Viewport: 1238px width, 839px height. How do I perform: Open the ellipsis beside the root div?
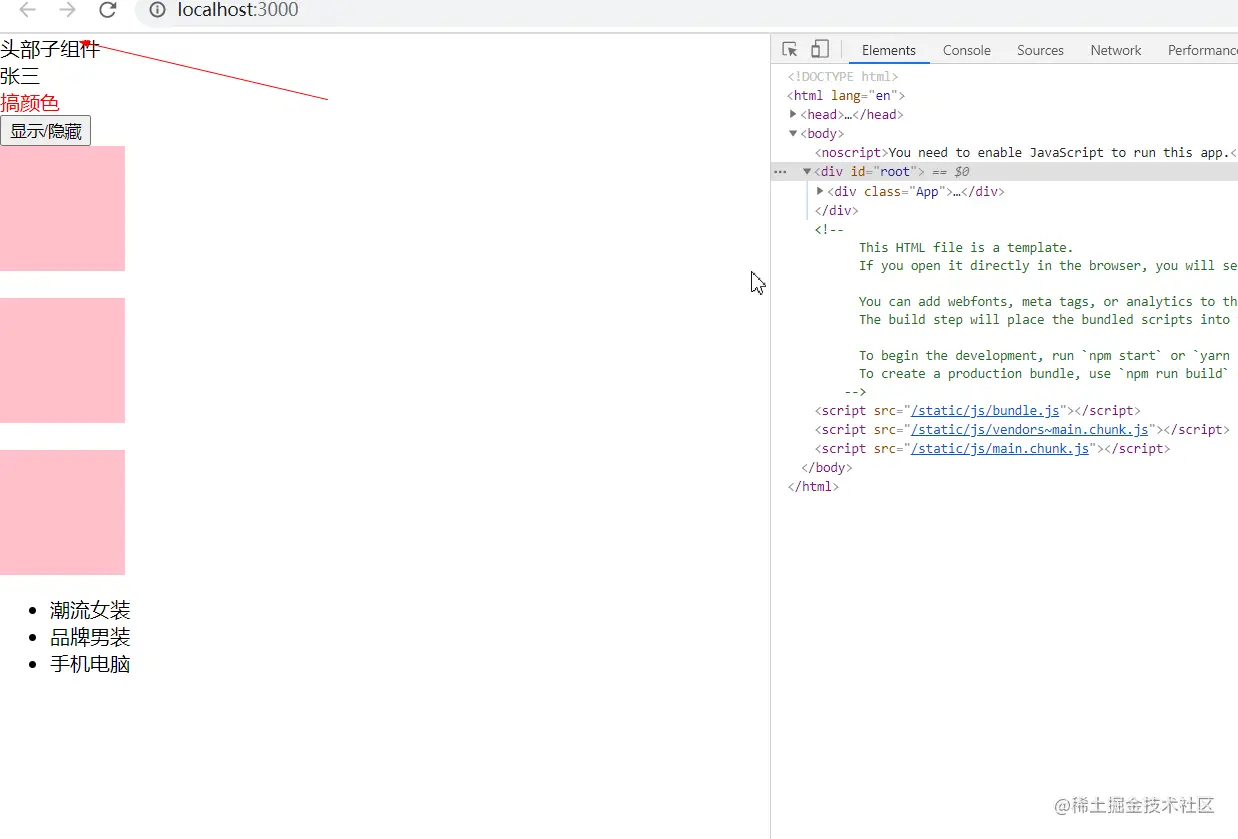coord(780,172)
